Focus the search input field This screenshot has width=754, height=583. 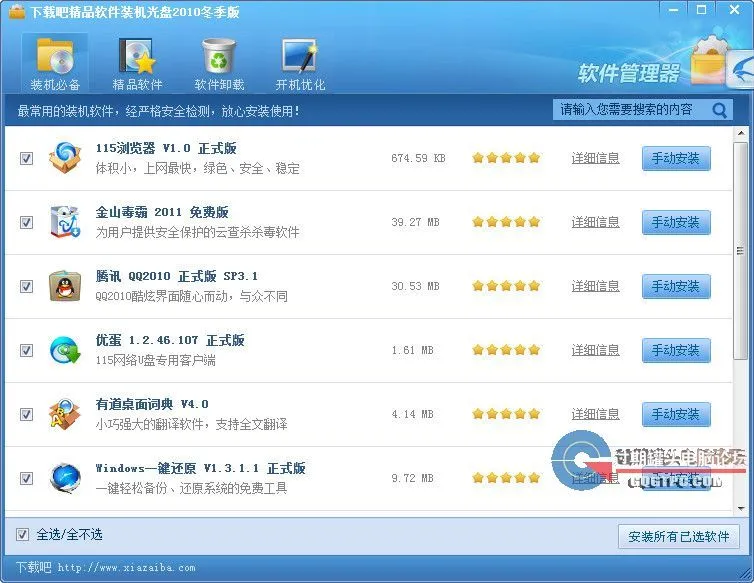(x=630, y=110)
